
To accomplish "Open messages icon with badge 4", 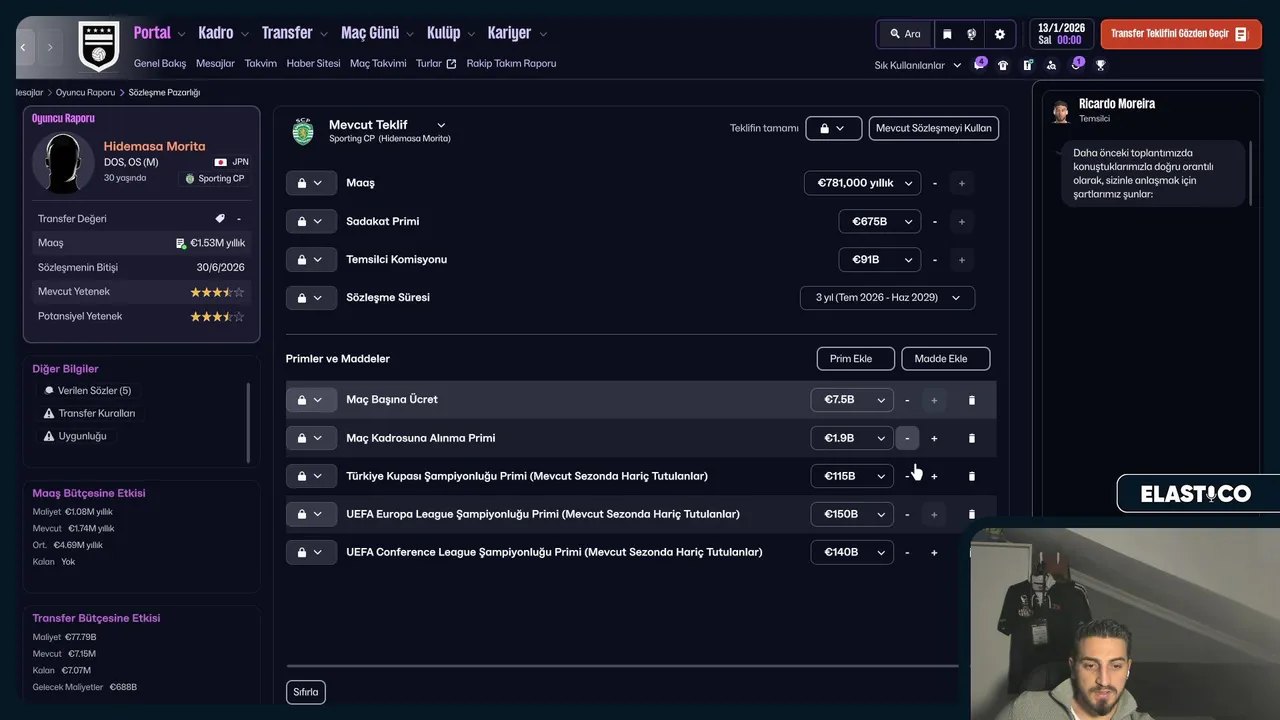I will tap(979, 65).
